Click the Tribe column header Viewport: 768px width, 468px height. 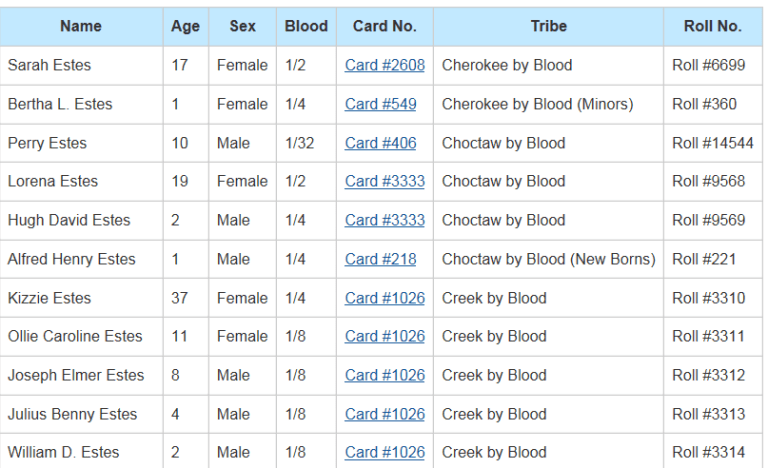coord(548,26)
